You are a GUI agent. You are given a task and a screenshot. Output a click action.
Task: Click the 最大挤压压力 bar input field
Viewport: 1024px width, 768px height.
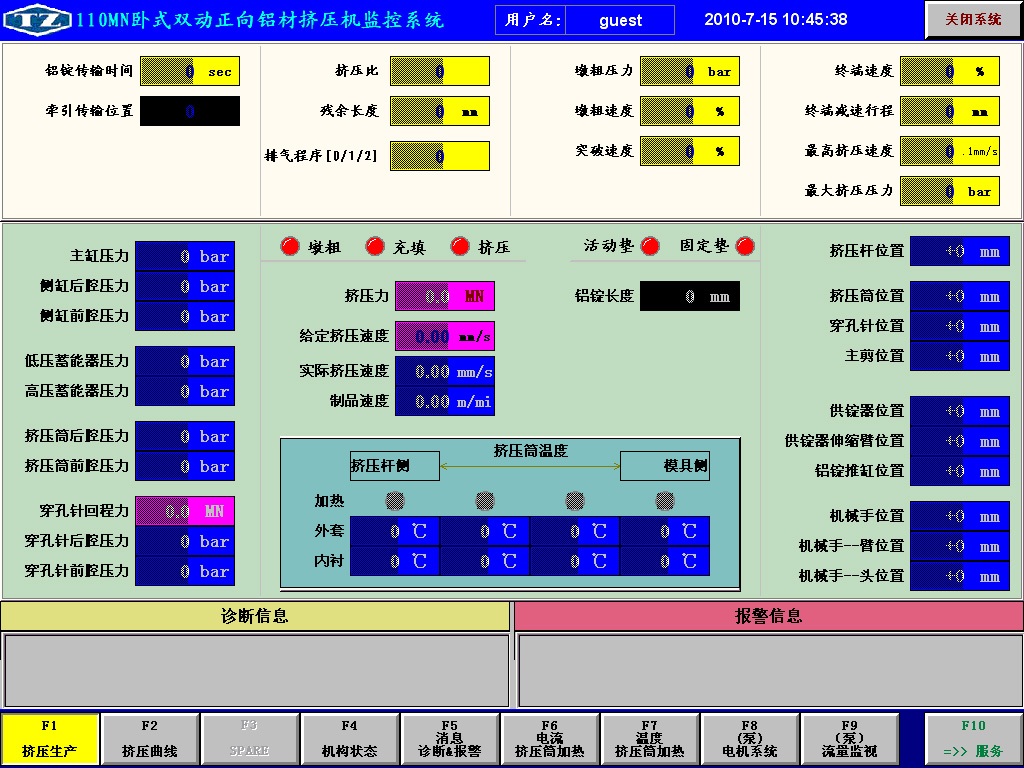(949, 191)
